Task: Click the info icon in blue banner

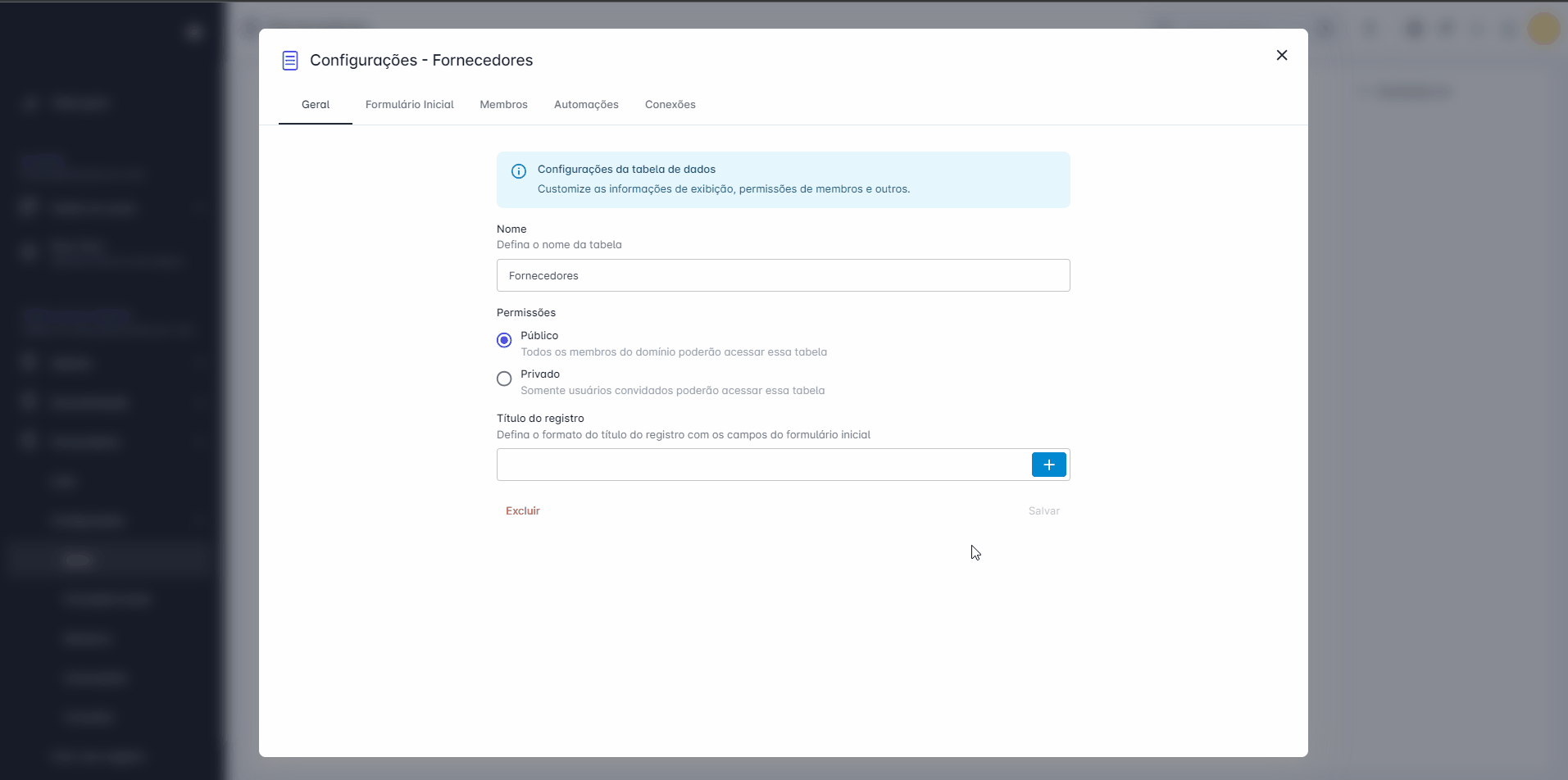Action: [x=519, y=171]
